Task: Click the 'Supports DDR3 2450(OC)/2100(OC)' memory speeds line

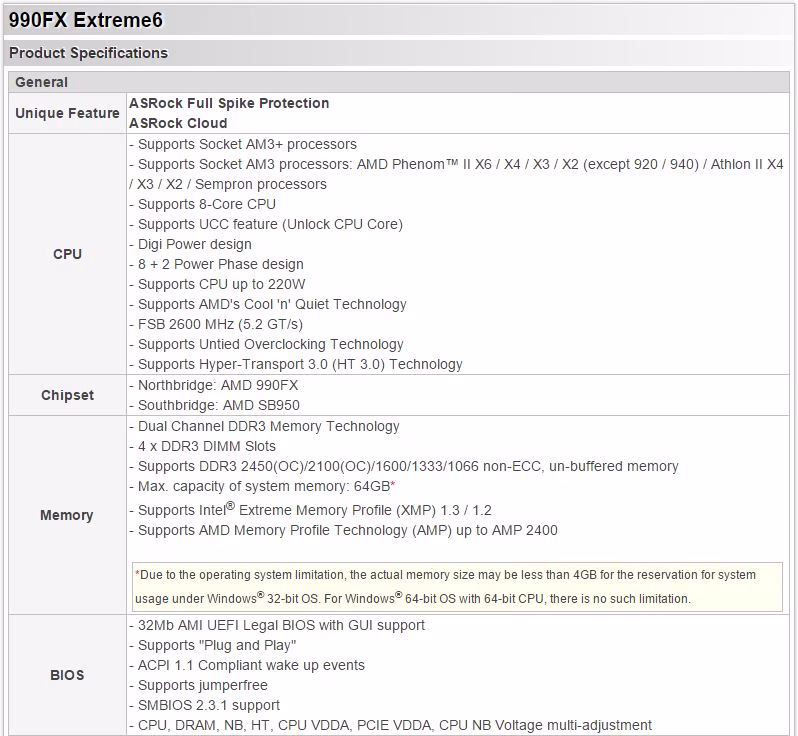Action: (404, 467)
